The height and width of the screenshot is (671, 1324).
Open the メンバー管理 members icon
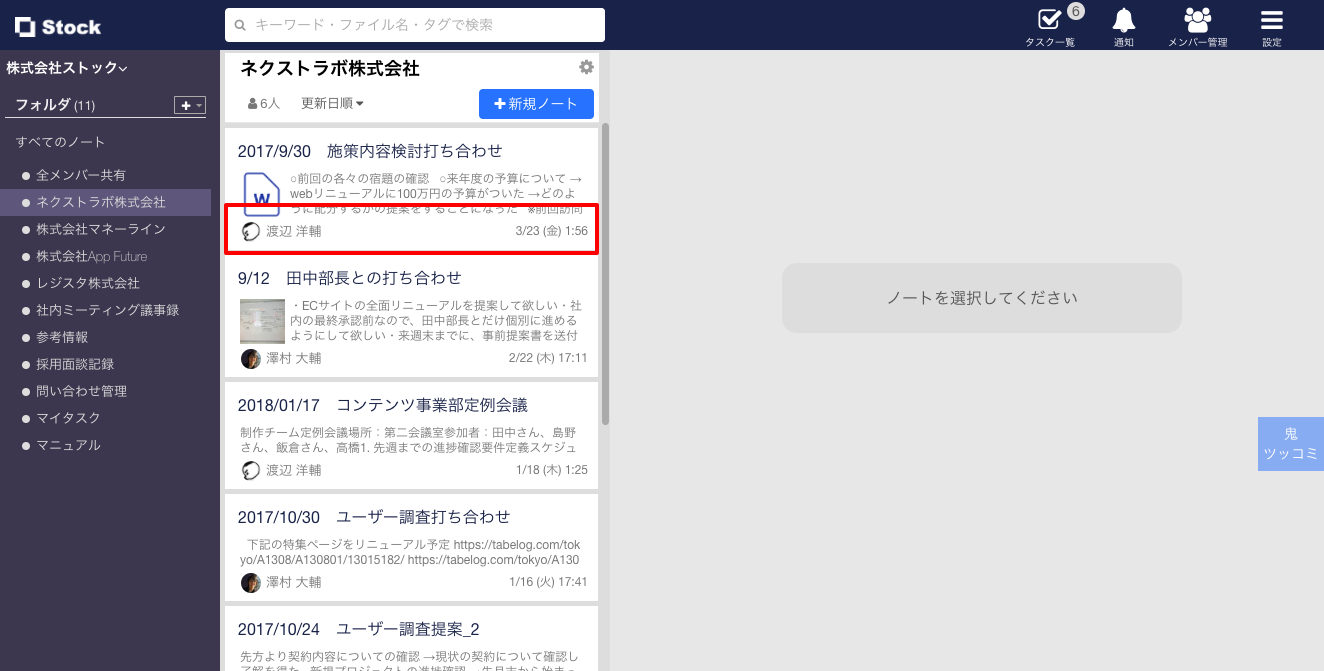click(1196, 18)
